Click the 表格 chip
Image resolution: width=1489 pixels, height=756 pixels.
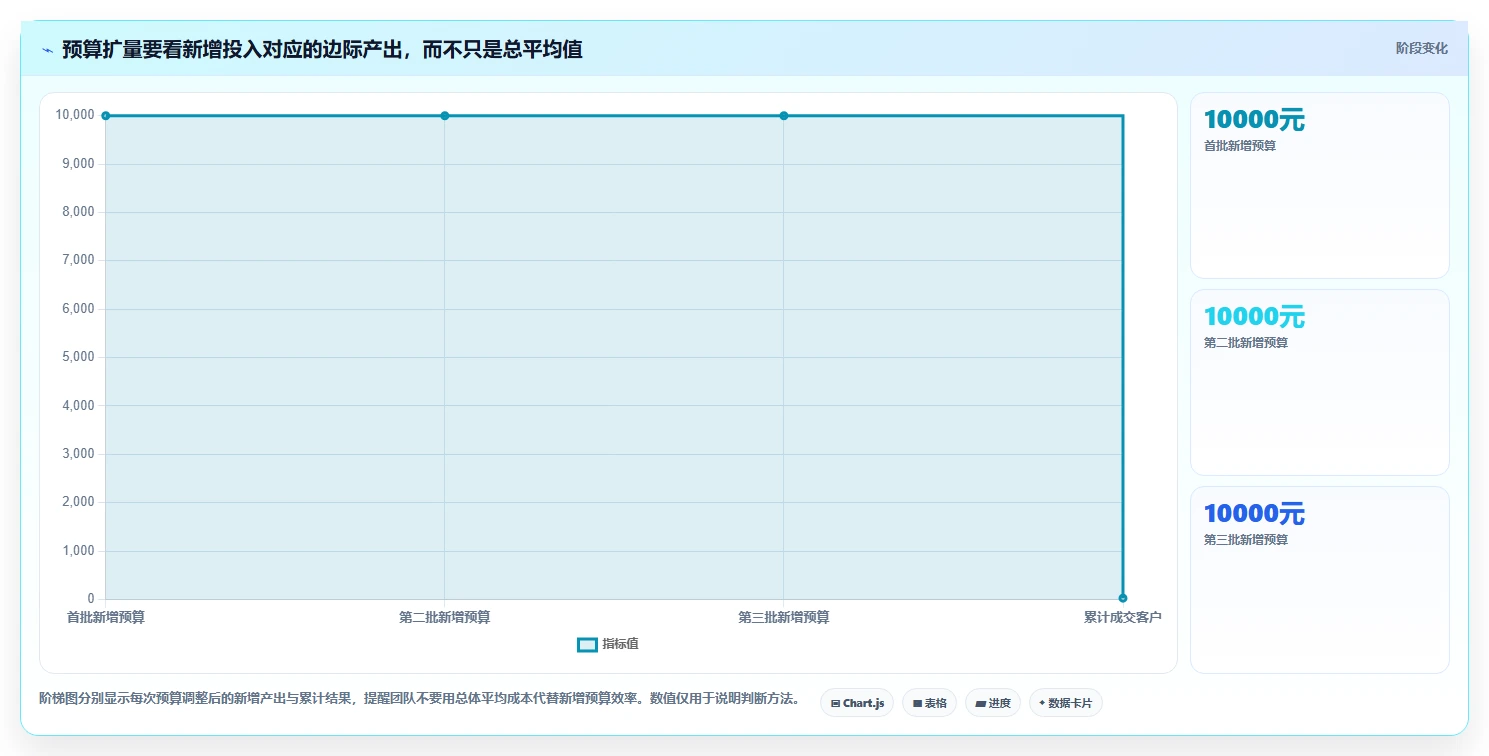pyautogui.click(x=929, y=703)
